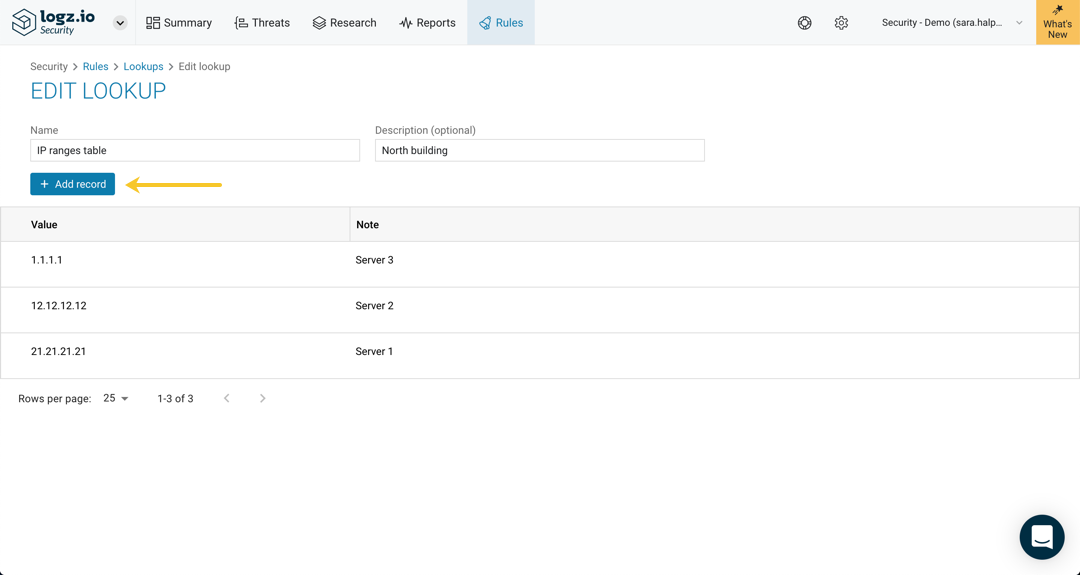Screen dimensions: 1080x575
Task: Follow the Rules breadcrumb link
Action: [96, 66]
